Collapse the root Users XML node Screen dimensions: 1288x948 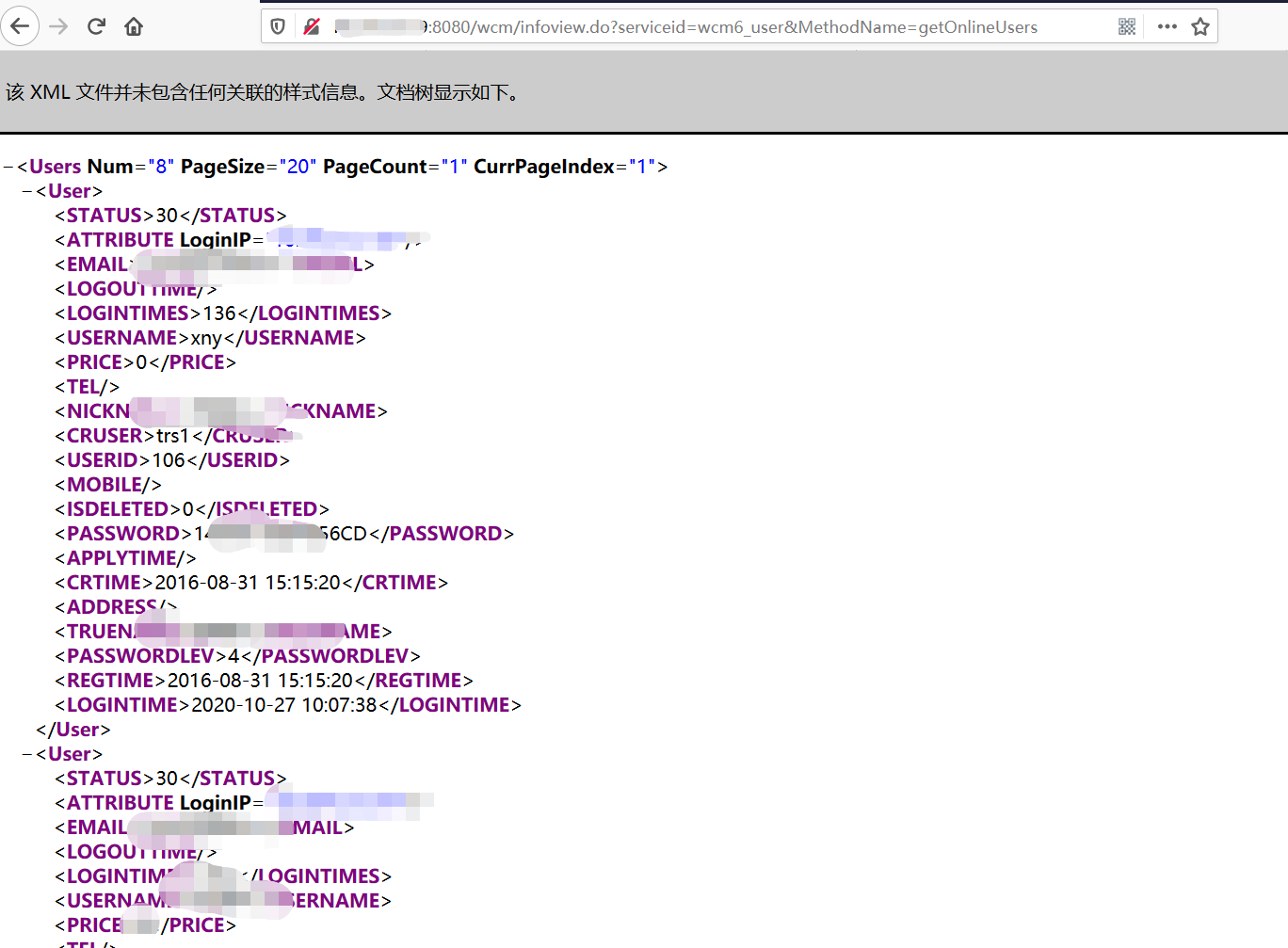point(8,168)
